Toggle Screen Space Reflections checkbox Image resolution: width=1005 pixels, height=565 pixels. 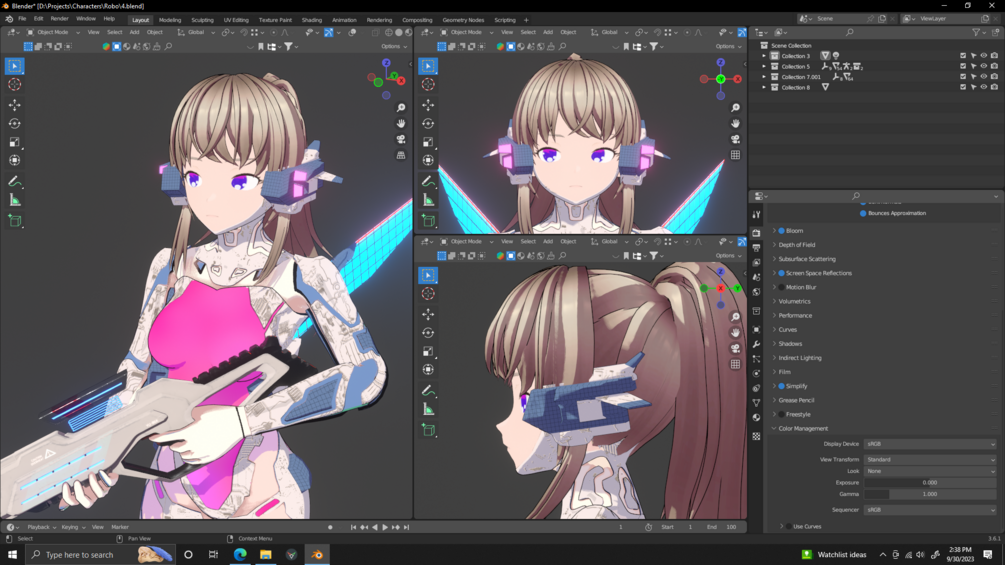coord(781,273)
